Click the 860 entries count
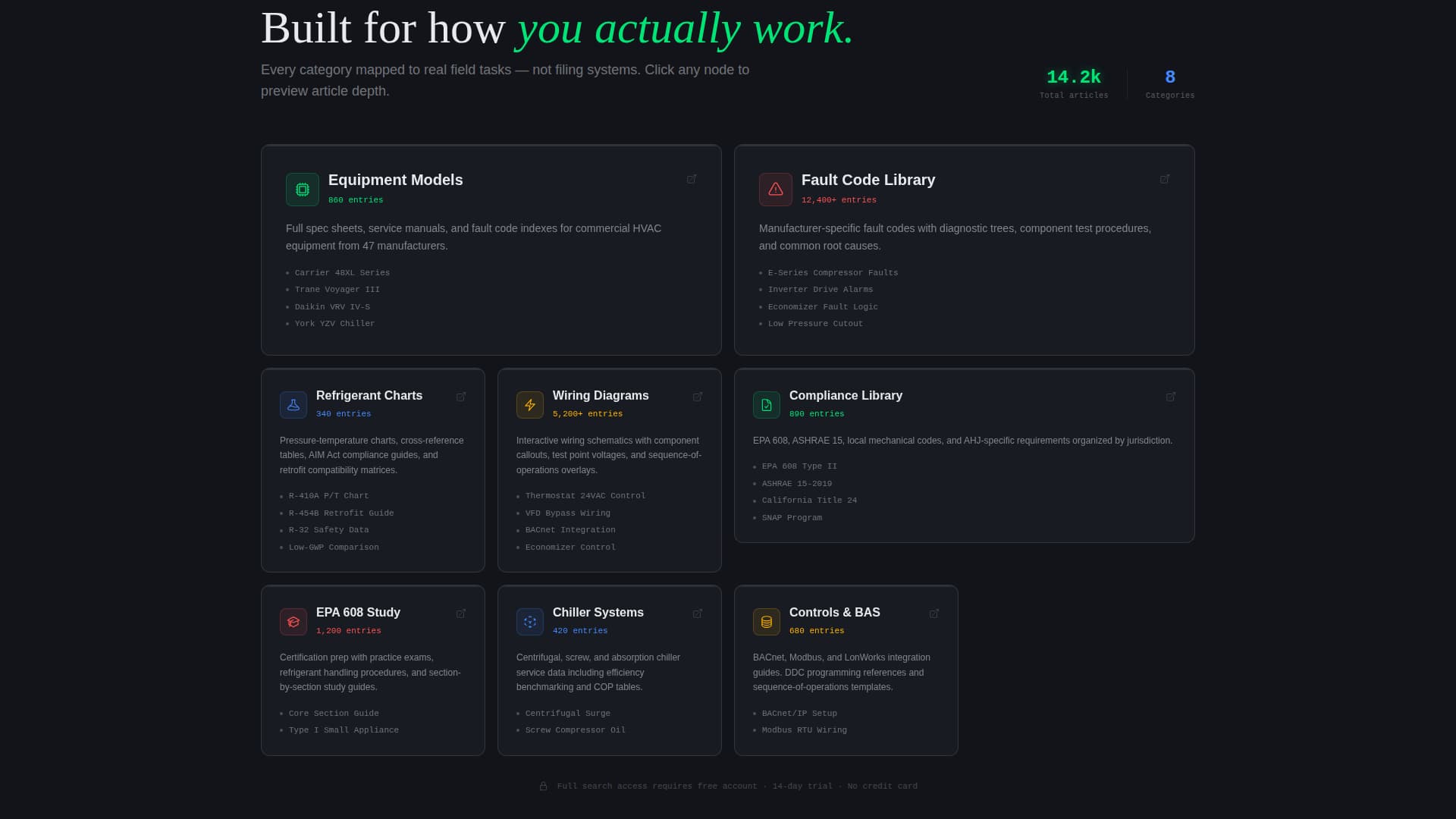This screenshot has width=1456, height=819. pyautogui.click(x=356, y=200)
